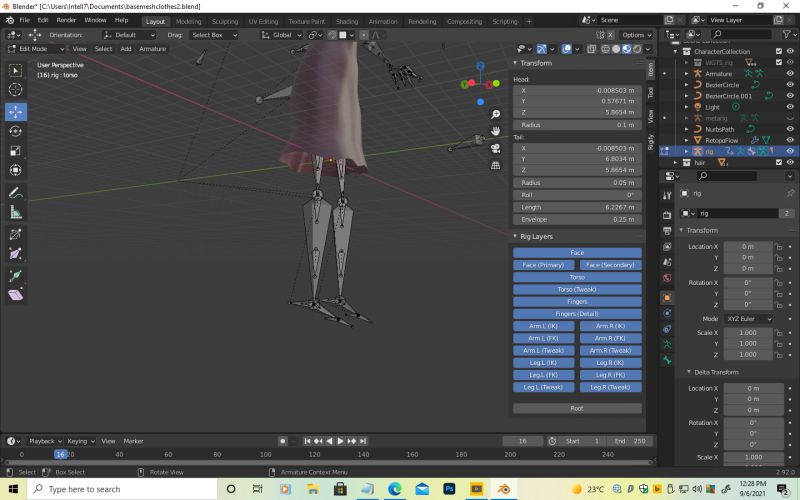Screen dimensions: 800x500
Task: Open Blender from Windows taskbar
Action: (504, 489)
